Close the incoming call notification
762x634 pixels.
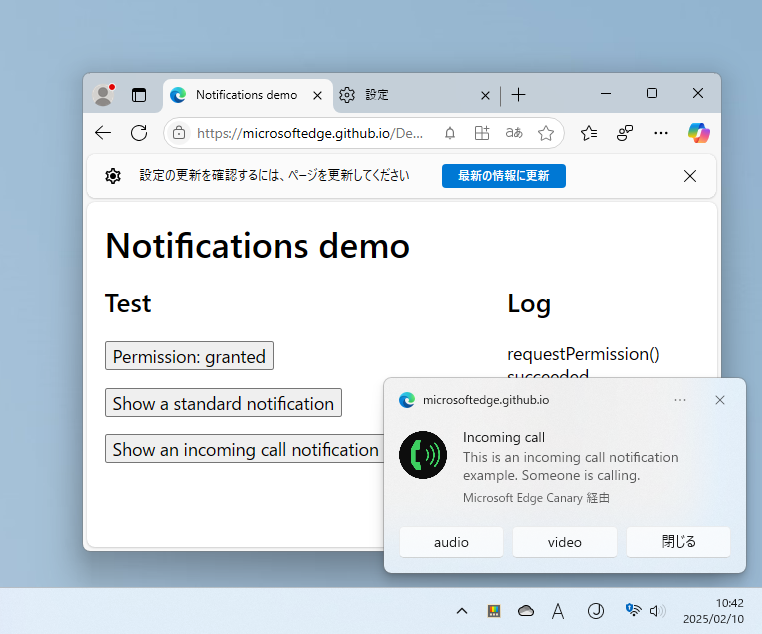(720, 400)
